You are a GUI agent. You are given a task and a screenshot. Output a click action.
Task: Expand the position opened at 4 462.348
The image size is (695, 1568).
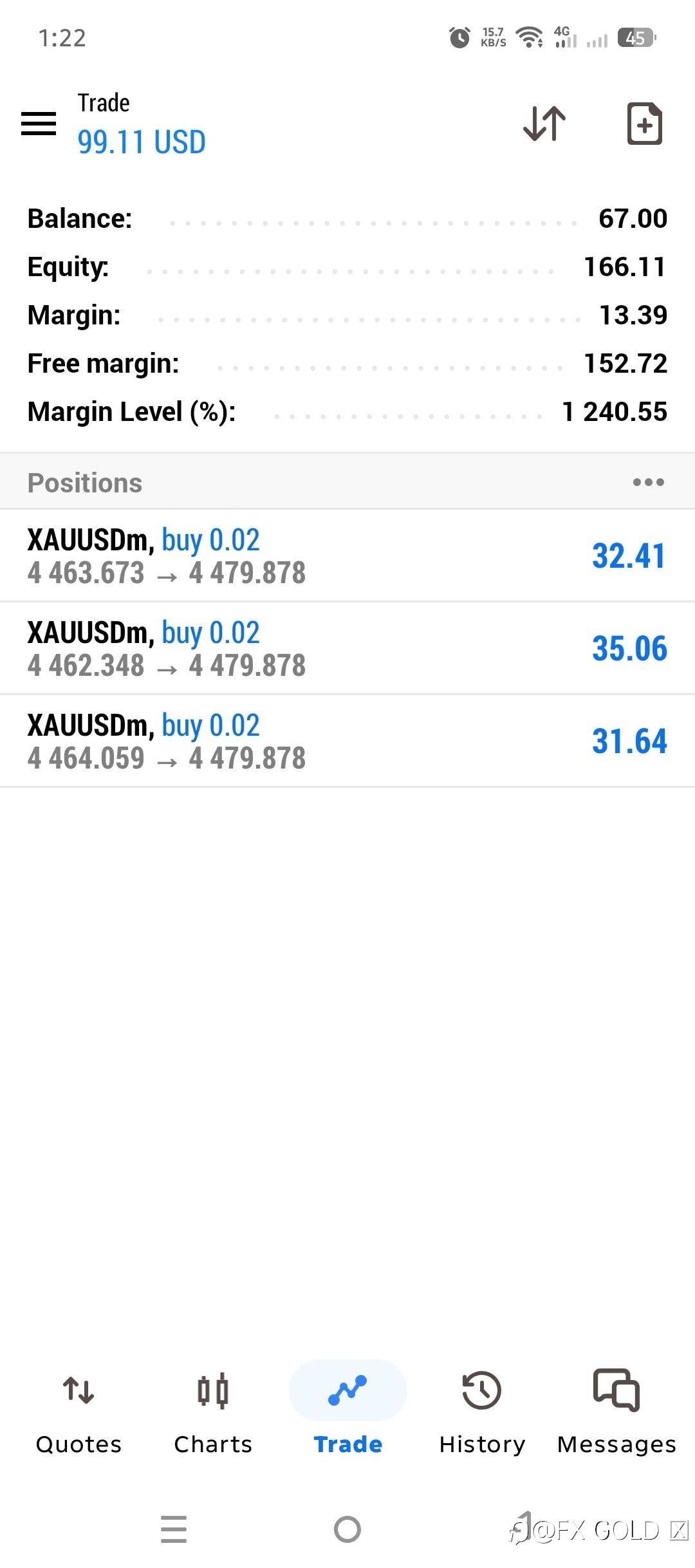[x=347, y=649]
